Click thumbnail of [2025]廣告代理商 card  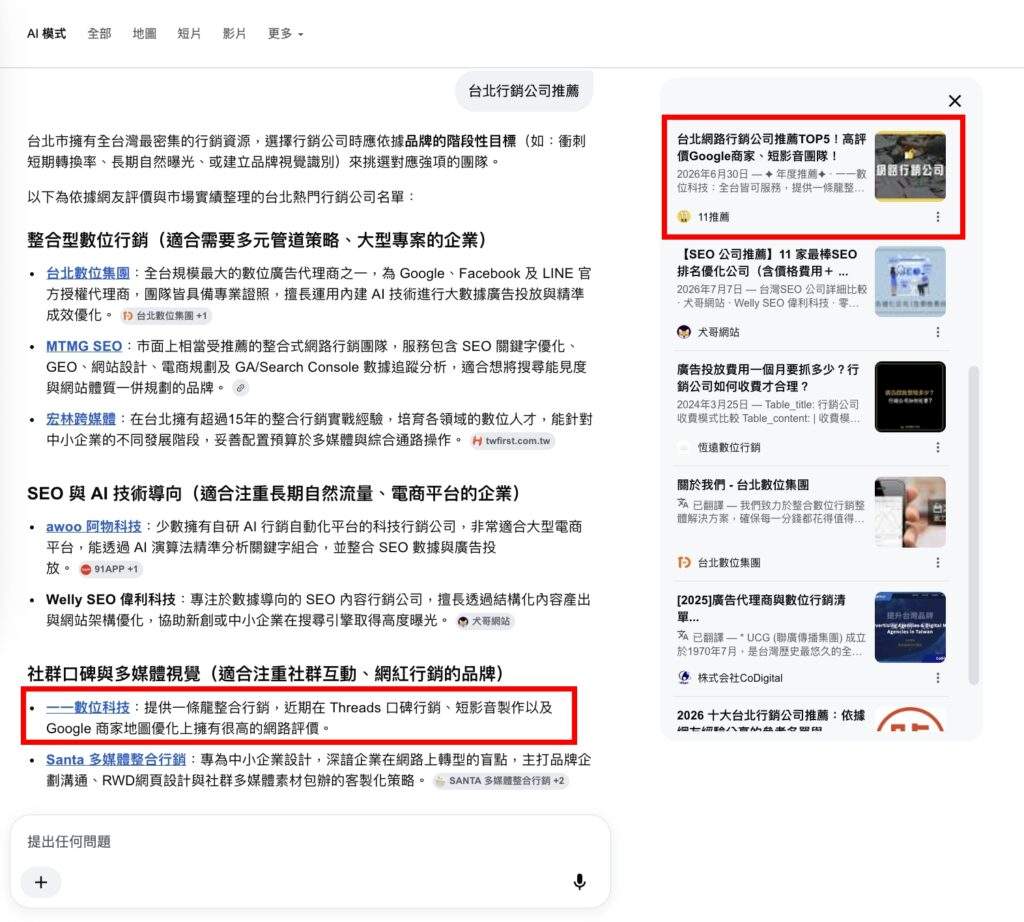point(910,627)
